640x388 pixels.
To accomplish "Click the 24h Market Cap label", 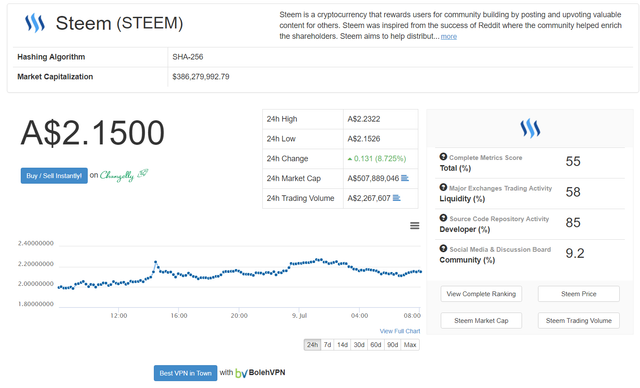I will [294, 178].
